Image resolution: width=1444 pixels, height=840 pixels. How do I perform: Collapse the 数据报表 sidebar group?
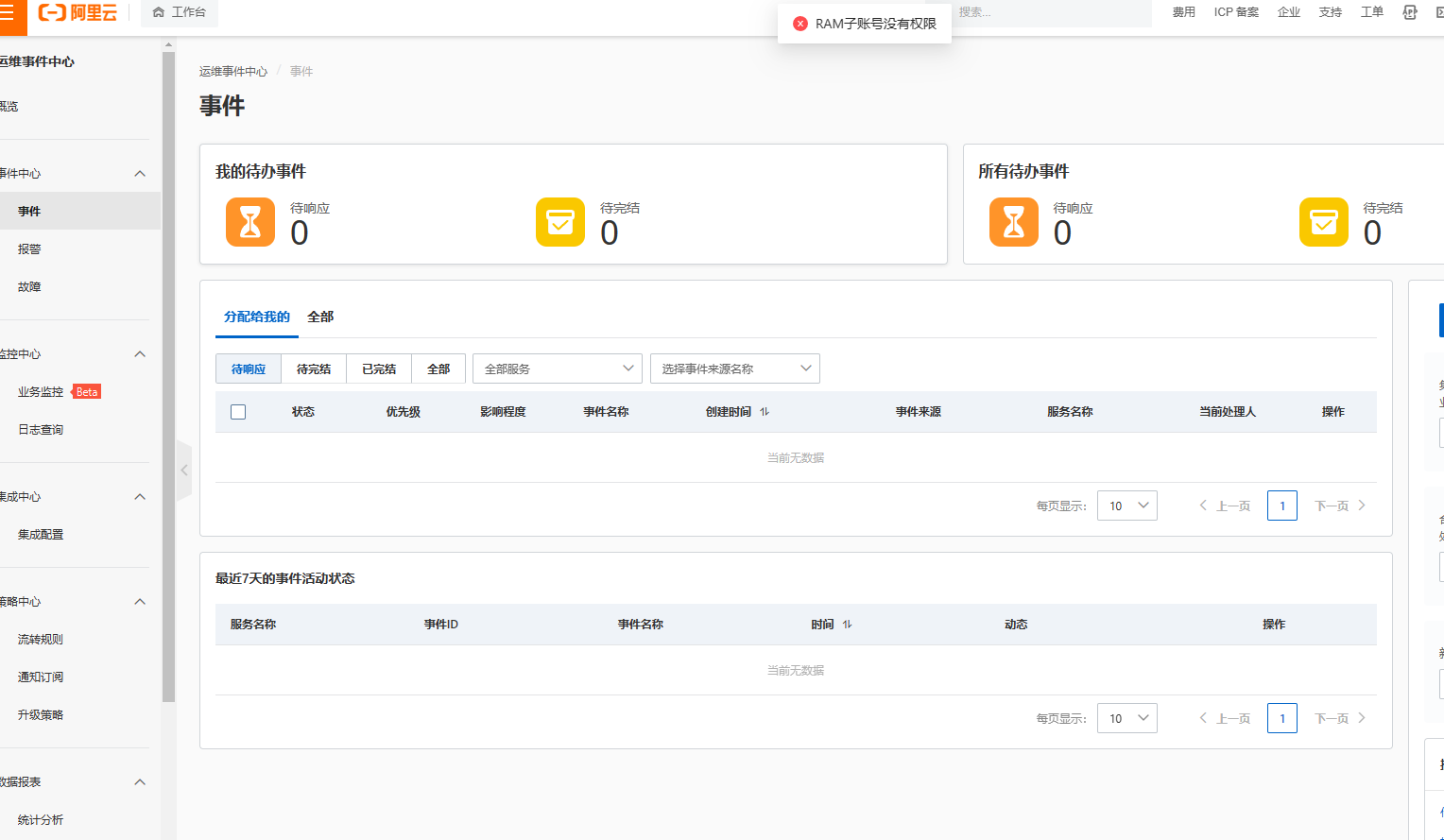[x=140, y=782]
